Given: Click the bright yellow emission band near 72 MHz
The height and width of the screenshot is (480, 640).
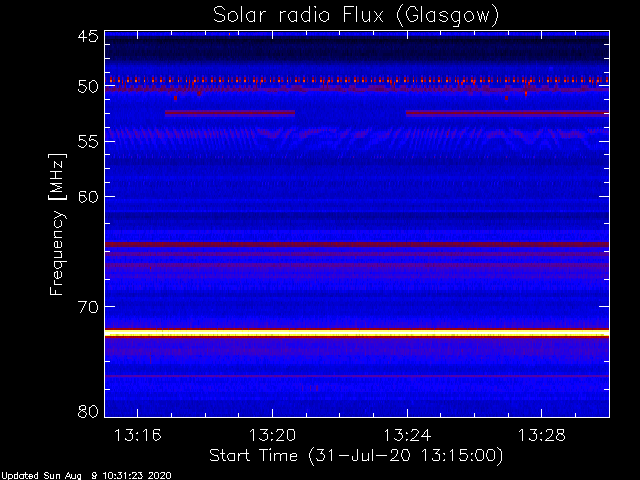Looking at the screenshot, I should tap(357, 333).
